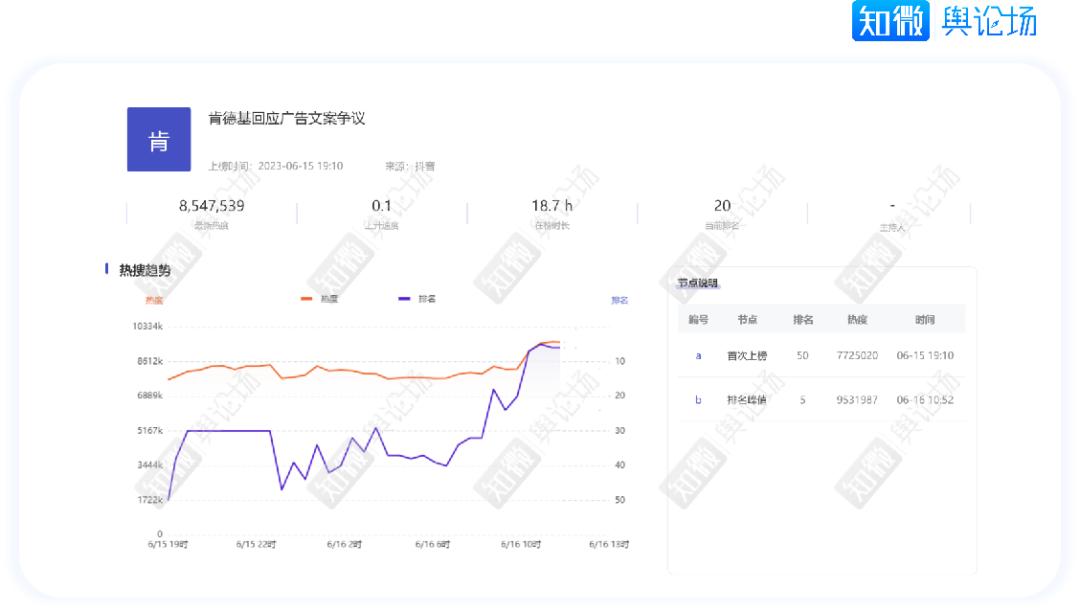Click the 节点 column header
Screen dimensions: 1080x612
747,319
